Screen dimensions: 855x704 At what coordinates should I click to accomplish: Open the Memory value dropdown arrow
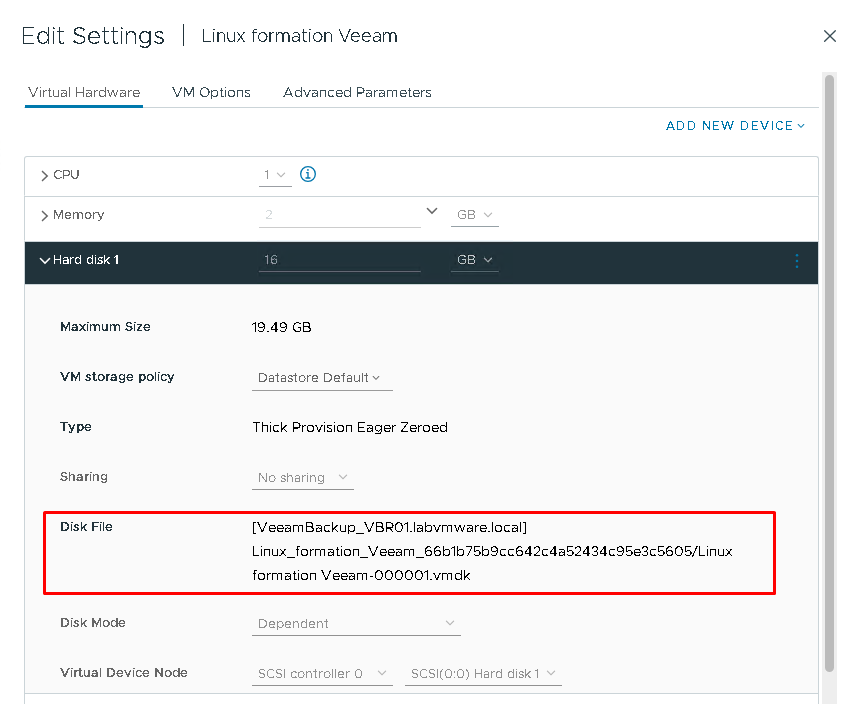tap(432, 211)
